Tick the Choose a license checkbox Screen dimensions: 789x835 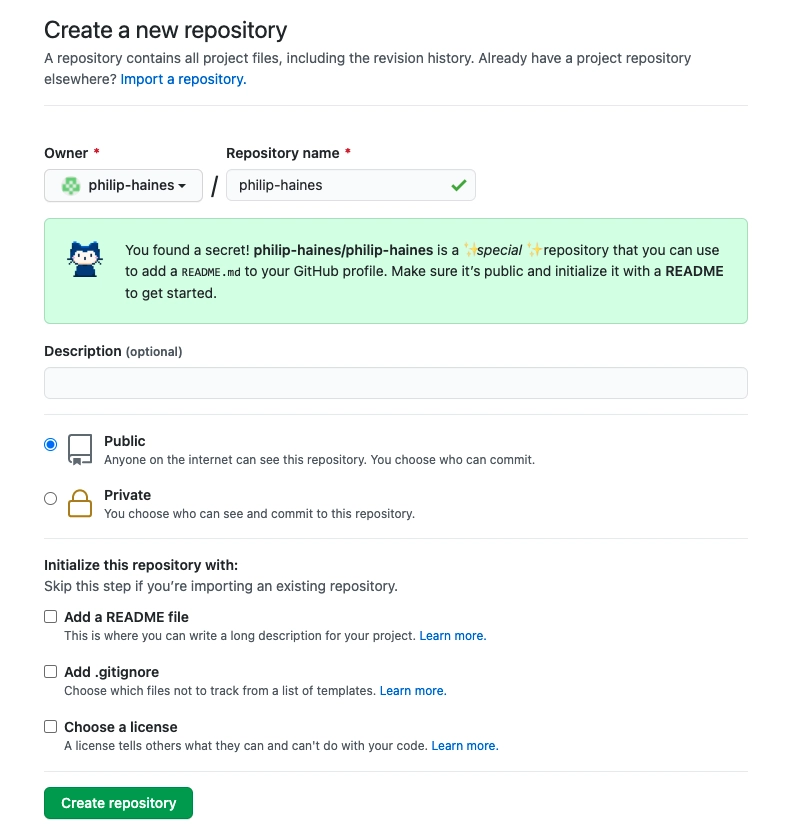tap(51, 726)
